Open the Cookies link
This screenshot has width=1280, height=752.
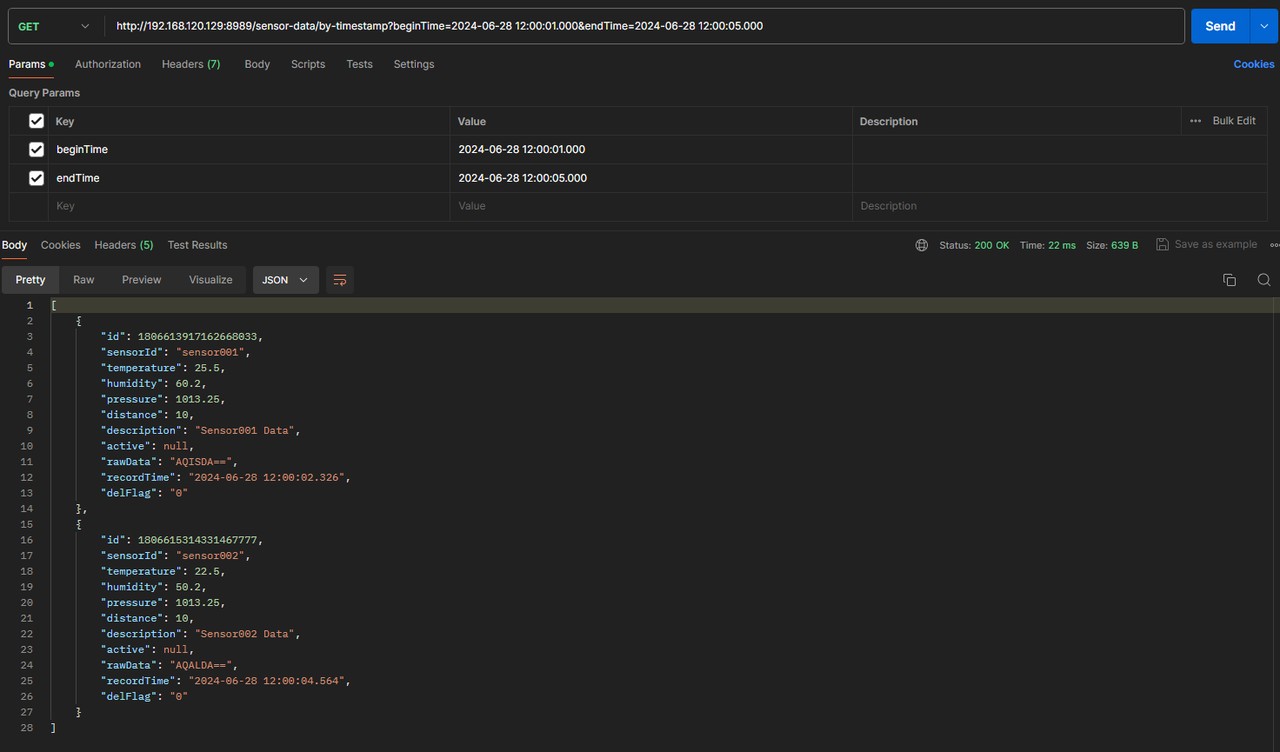1253,64
